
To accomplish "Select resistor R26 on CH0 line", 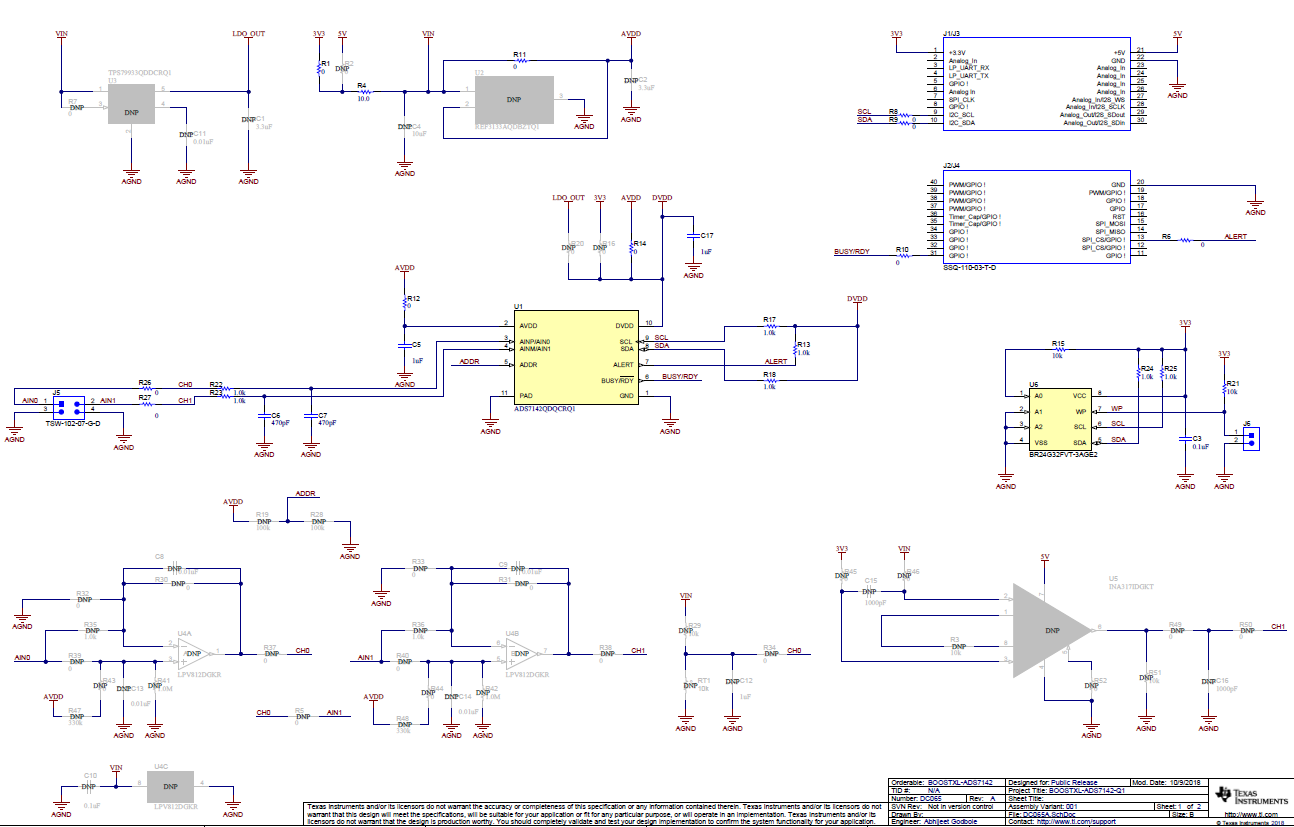I will coord(146,388).
